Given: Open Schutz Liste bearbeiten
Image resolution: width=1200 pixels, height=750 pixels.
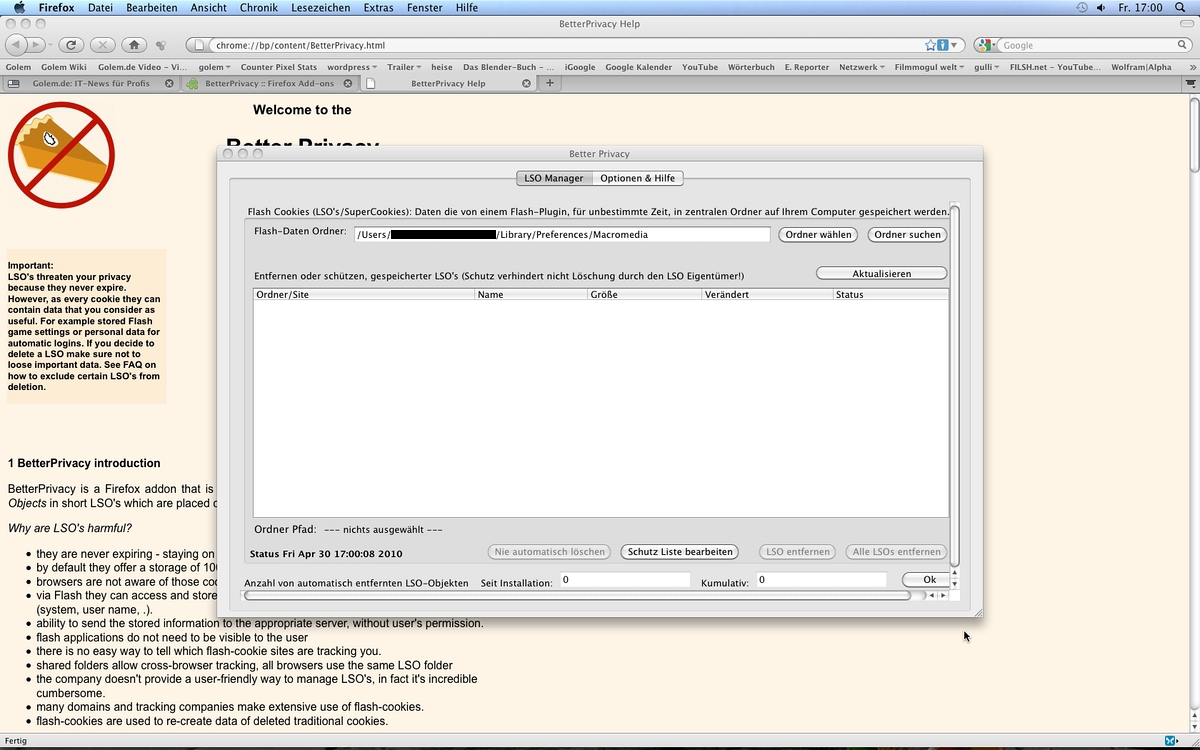Looking at the screenshot, I should pos(680,551).
